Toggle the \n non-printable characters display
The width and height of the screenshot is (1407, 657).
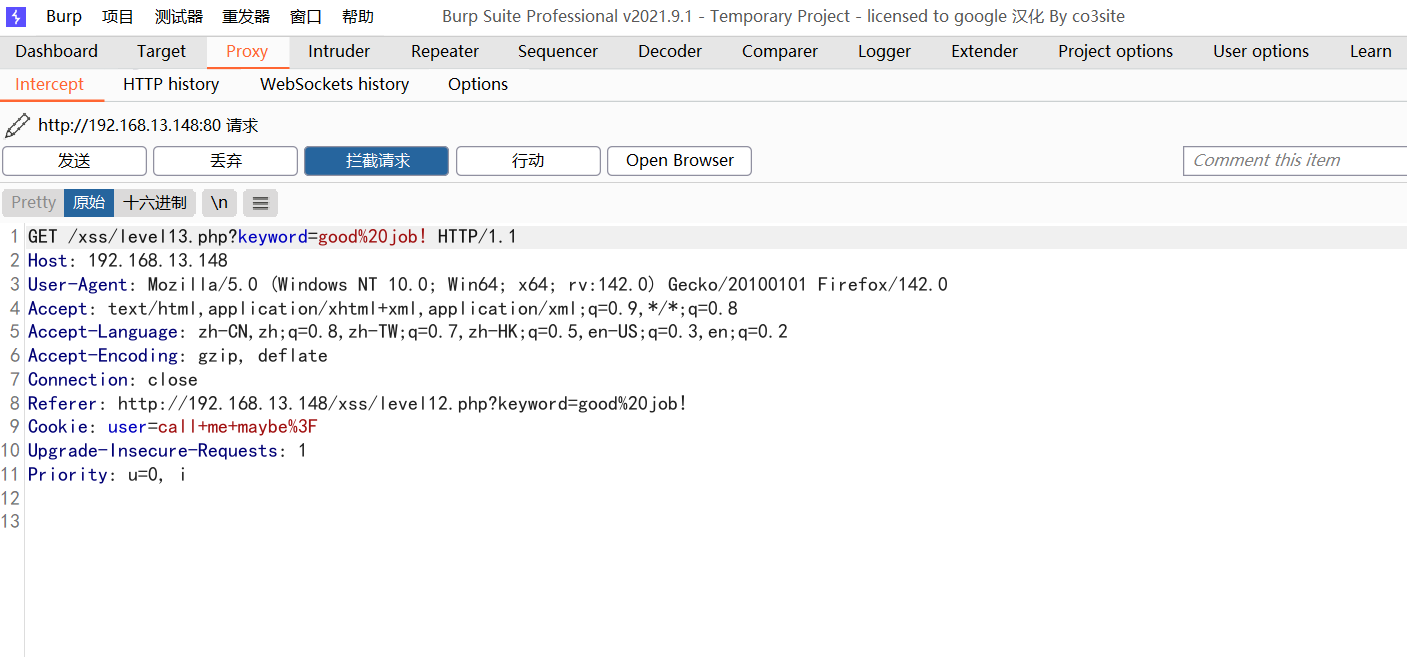219,203
